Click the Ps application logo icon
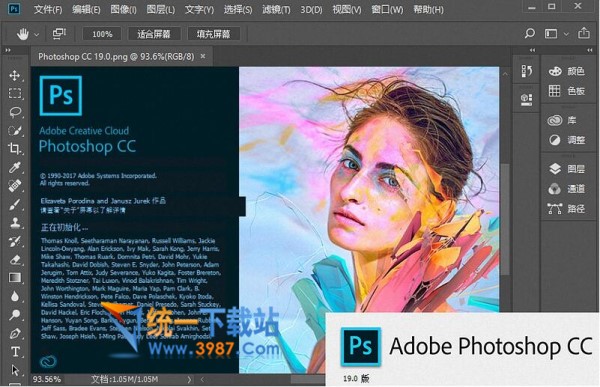 [14, 8]
